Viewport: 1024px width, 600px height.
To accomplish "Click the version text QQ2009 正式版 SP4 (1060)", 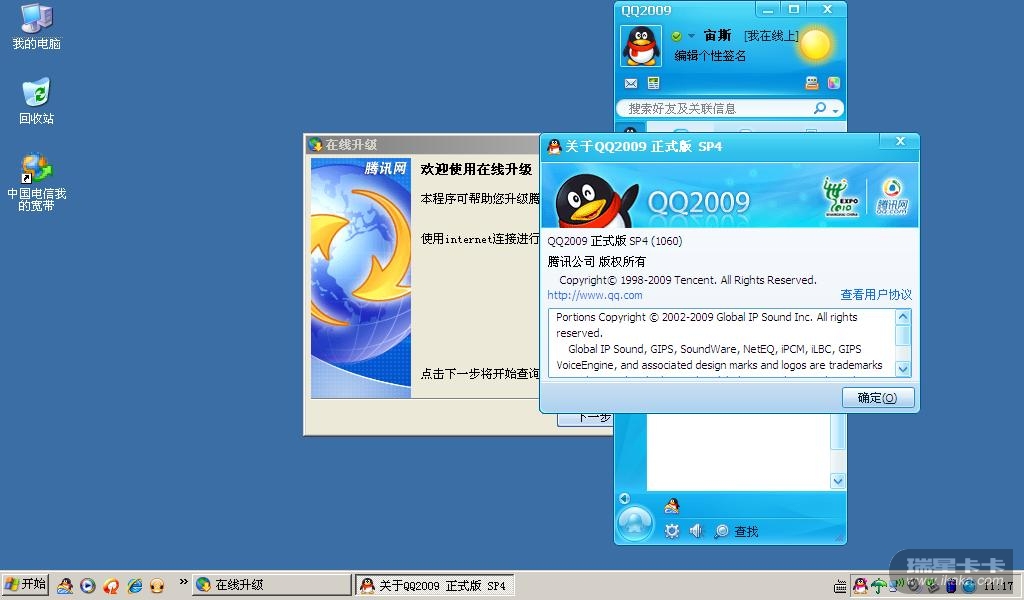I will pyautogui.click(x=615, y=241).
